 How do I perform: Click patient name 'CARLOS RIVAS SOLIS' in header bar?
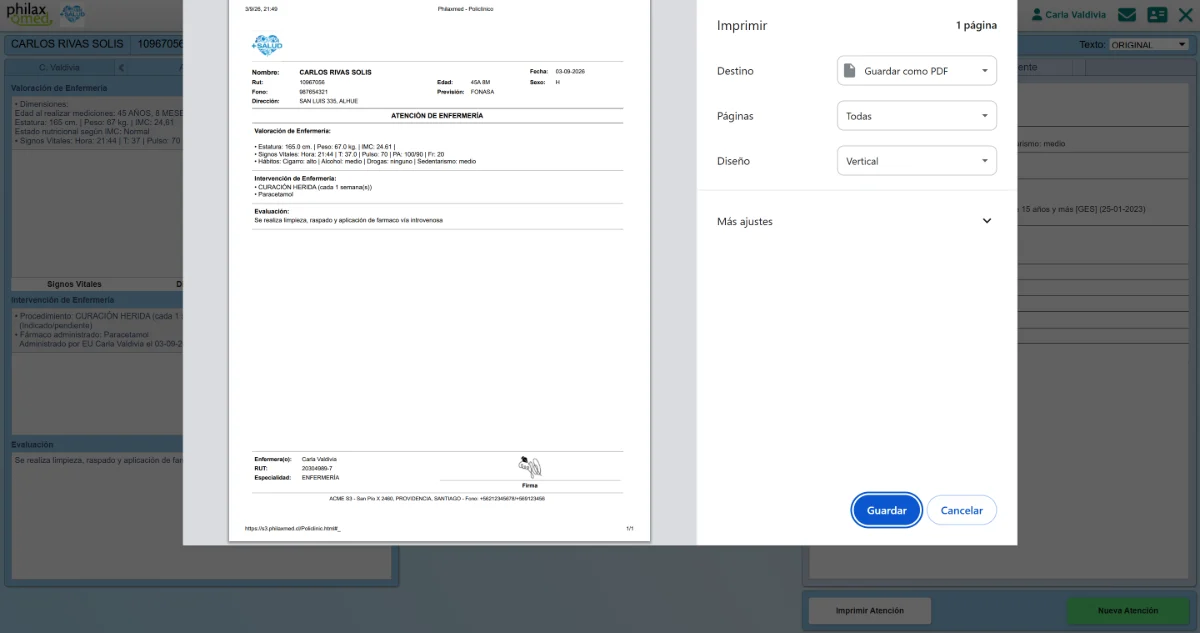click(x=68, y=44)
